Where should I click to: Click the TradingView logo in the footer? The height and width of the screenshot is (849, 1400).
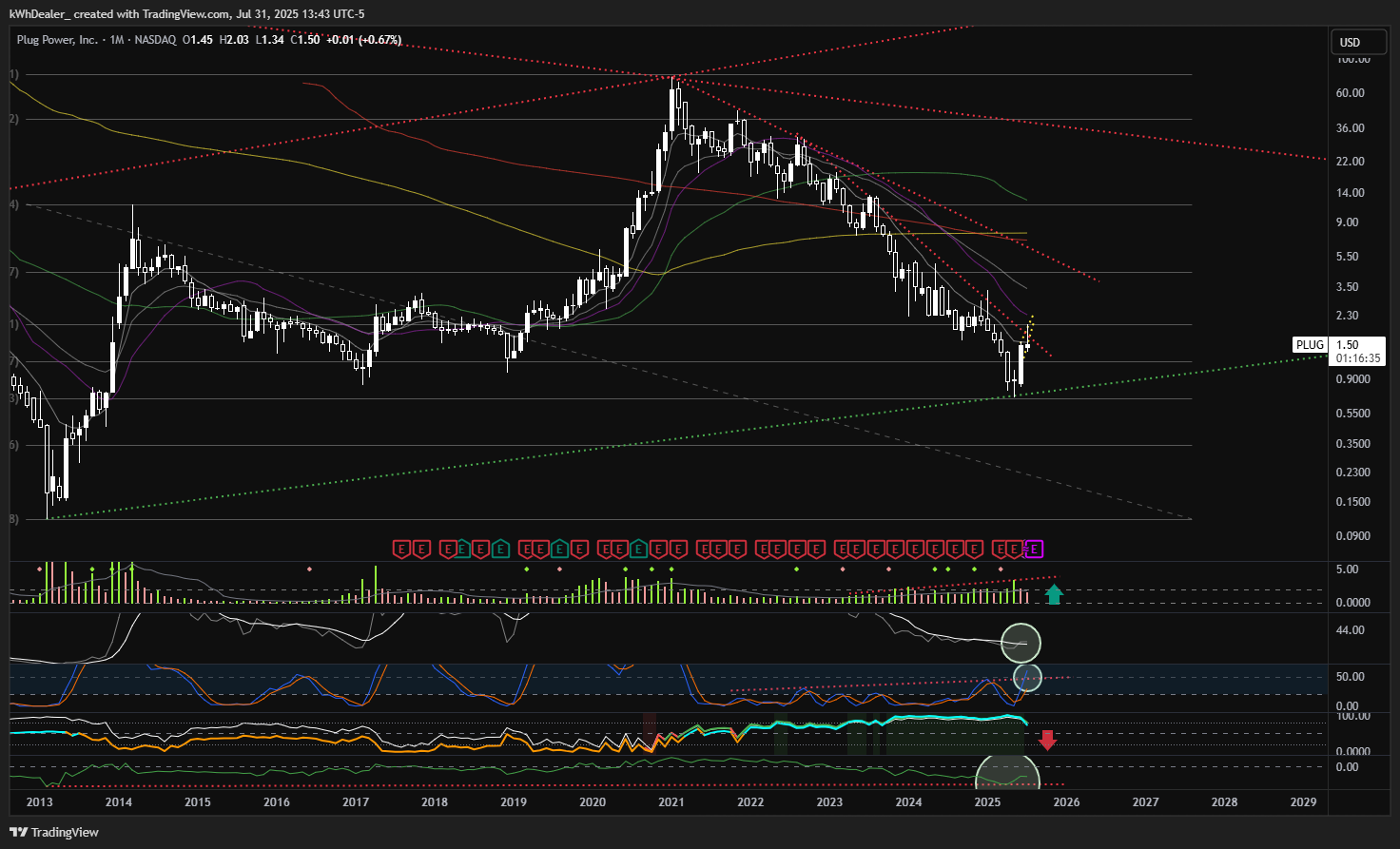pyautogui.click(x=54, y=832)
